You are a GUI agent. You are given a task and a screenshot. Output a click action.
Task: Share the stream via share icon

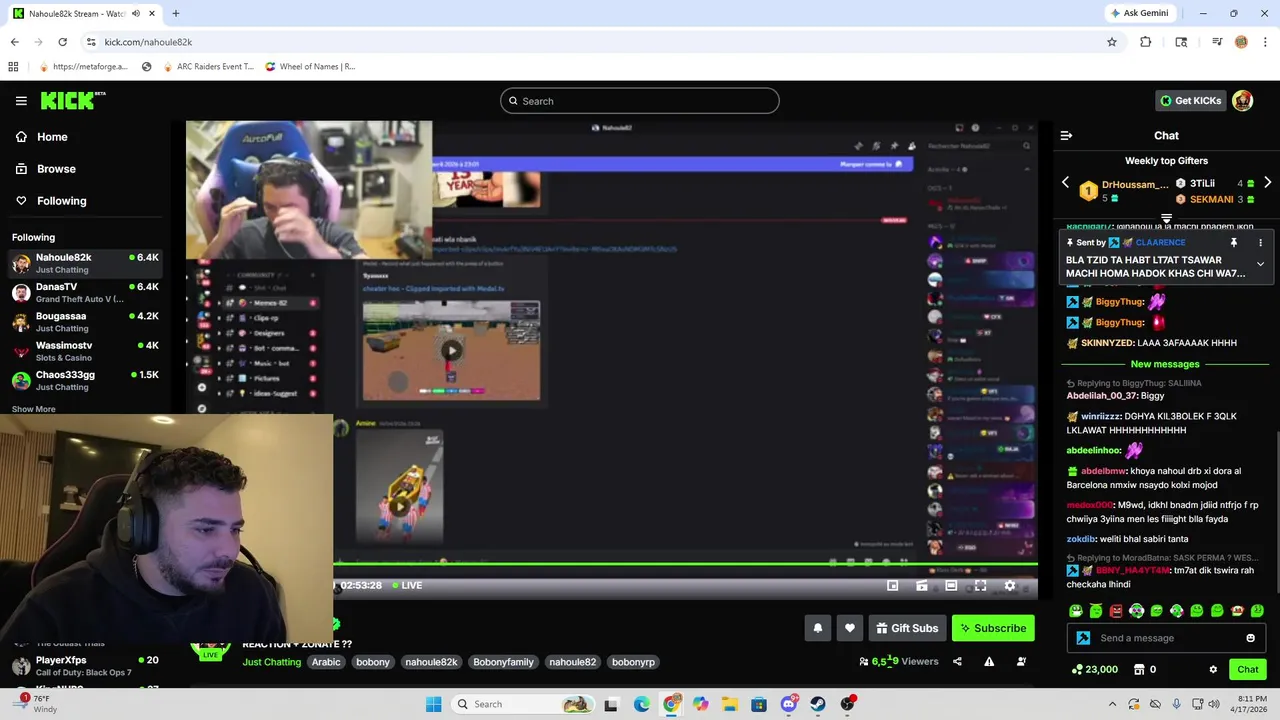(x=957, y=661)
